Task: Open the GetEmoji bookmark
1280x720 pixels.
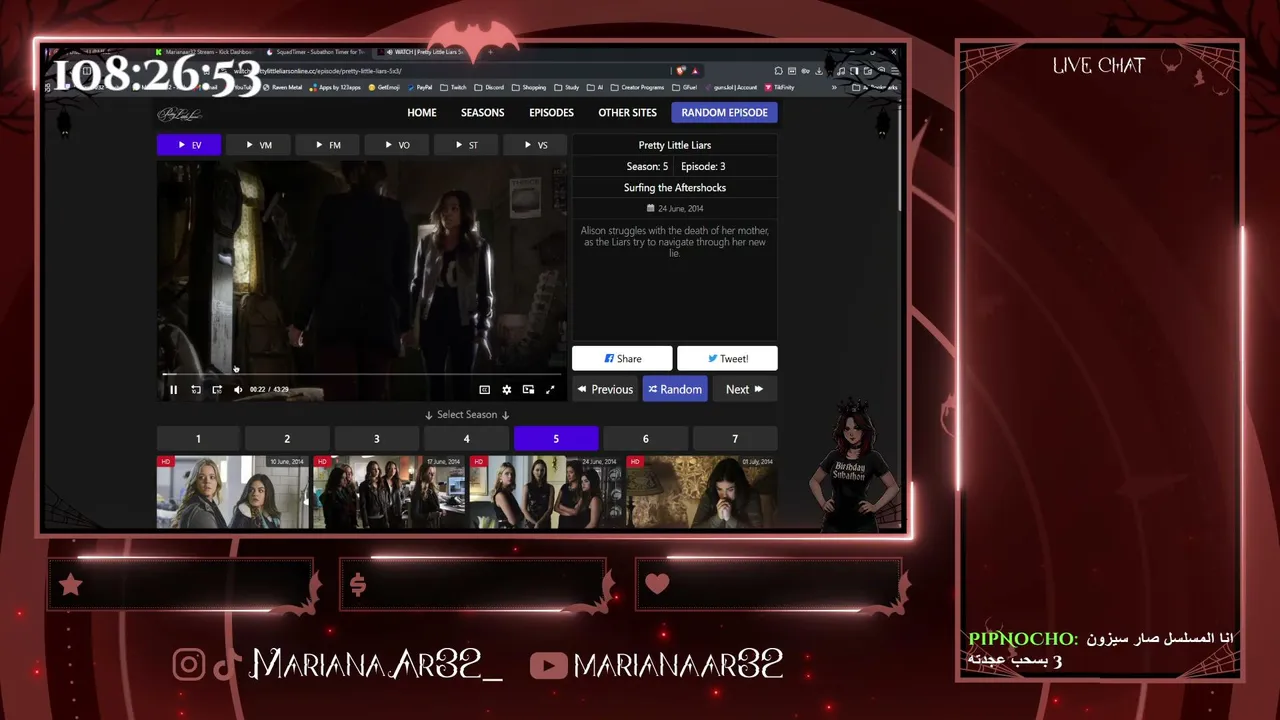Action: click(384, 88)
